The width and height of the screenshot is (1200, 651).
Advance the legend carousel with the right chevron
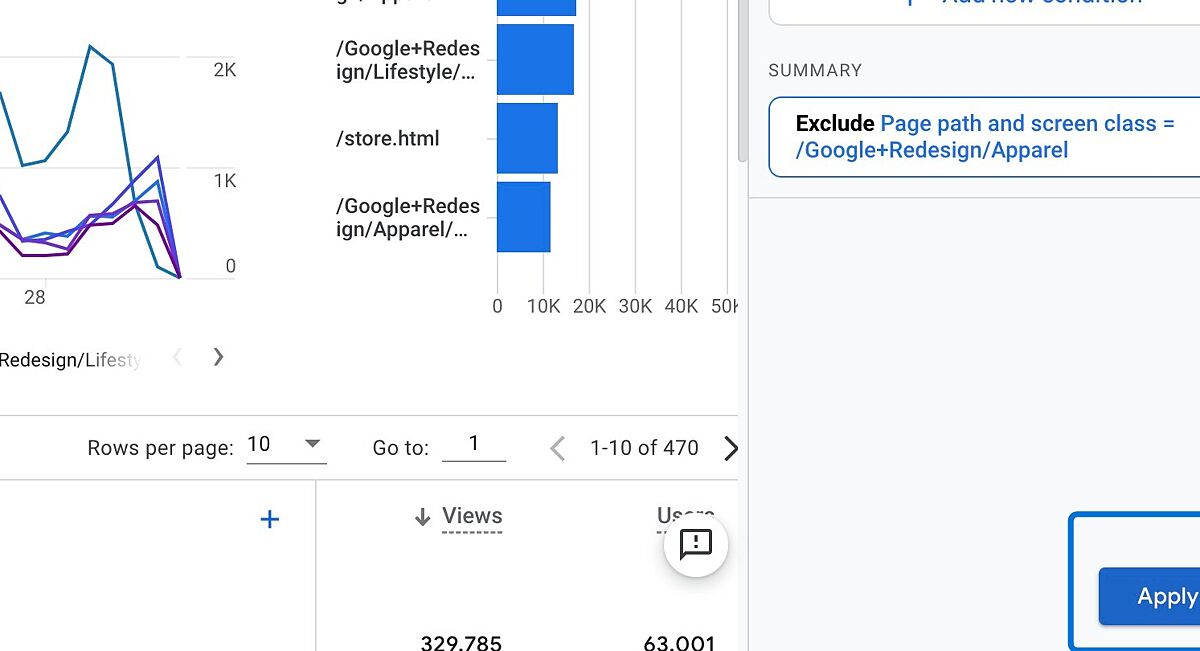(x=218, y=357)
